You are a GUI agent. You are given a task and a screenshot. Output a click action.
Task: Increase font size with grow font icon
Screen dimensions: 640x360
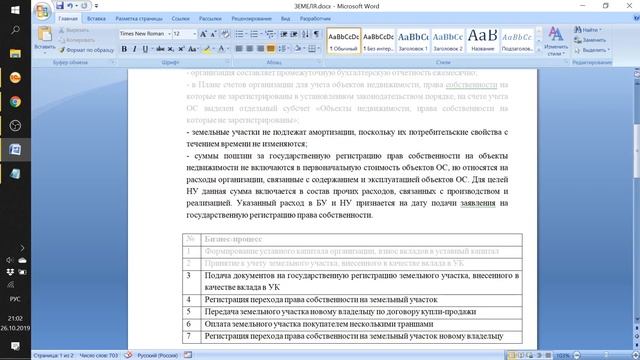(203, 34)
